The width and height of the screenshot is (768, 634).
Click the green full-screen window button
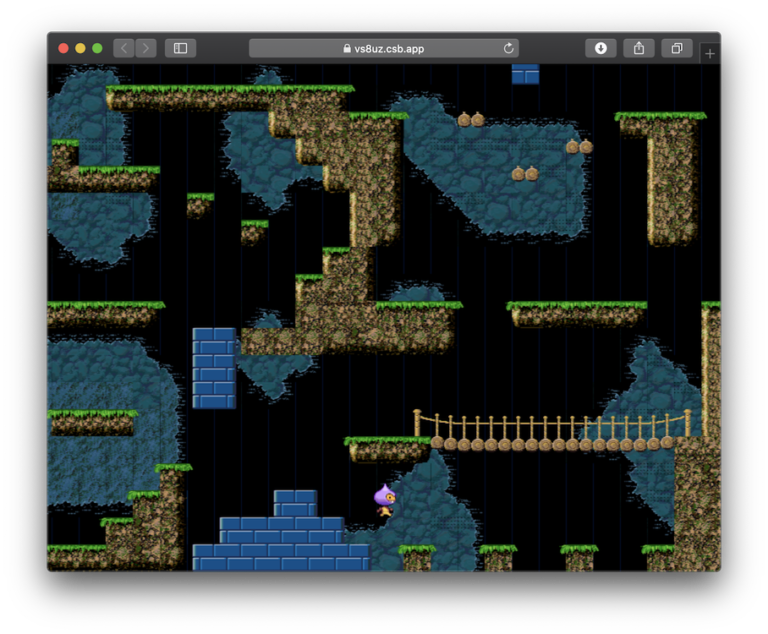(x=97, y=48)
